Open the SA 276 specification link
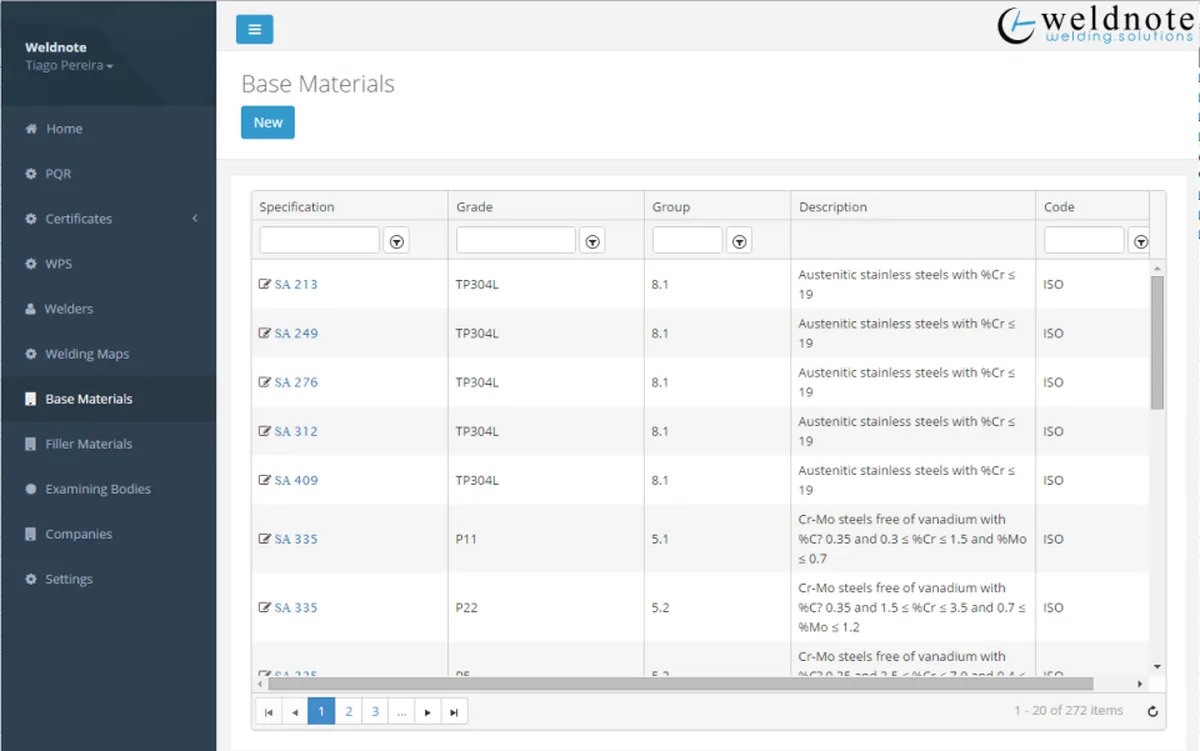Screen dimensions: 1200x751 click(x=296, y=382)
